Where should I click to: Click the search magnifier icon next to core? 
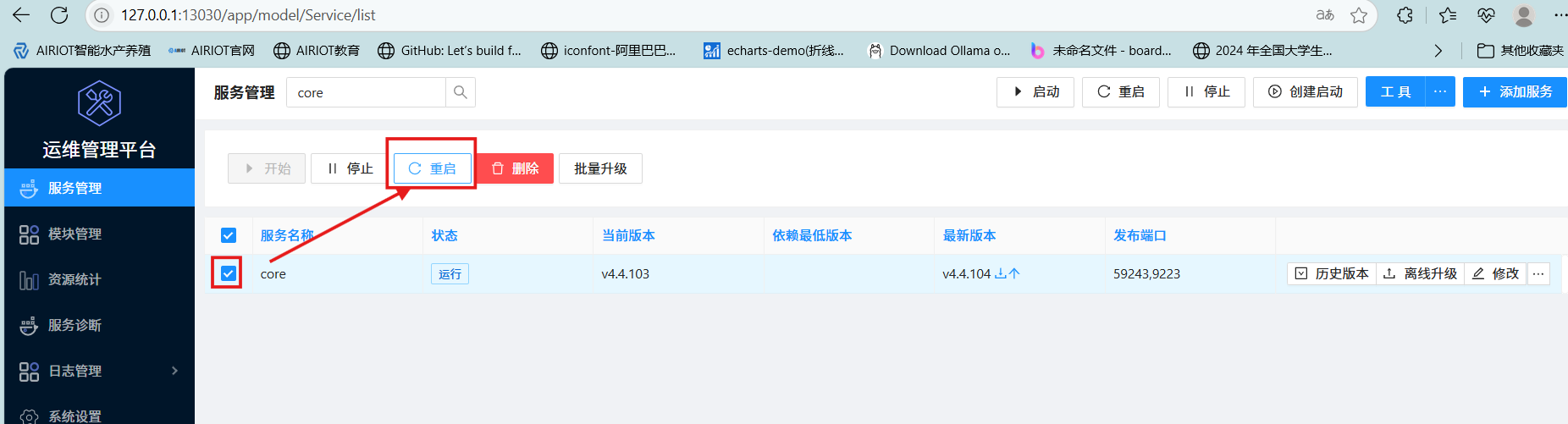460,92
